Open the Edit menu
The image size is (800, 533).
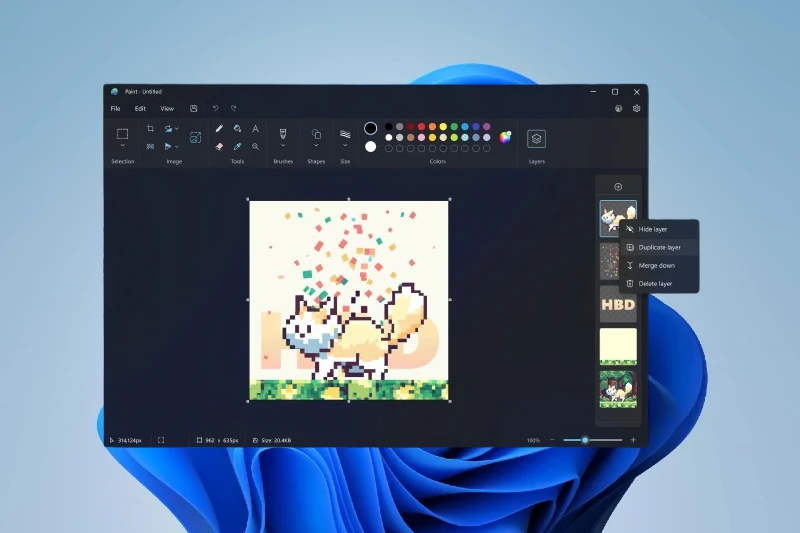140,108
